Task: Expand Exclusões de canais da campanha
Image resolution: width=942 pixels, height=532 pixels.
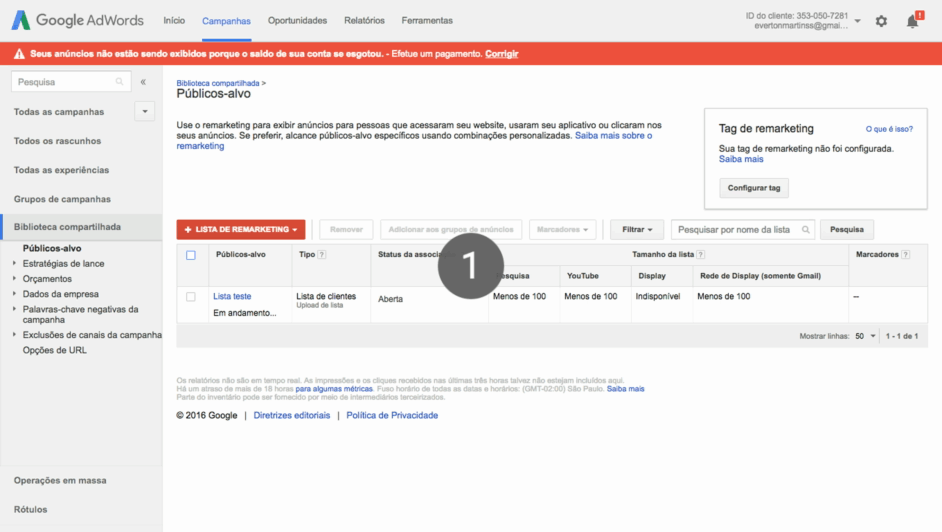Action: [x=14, y=334]
